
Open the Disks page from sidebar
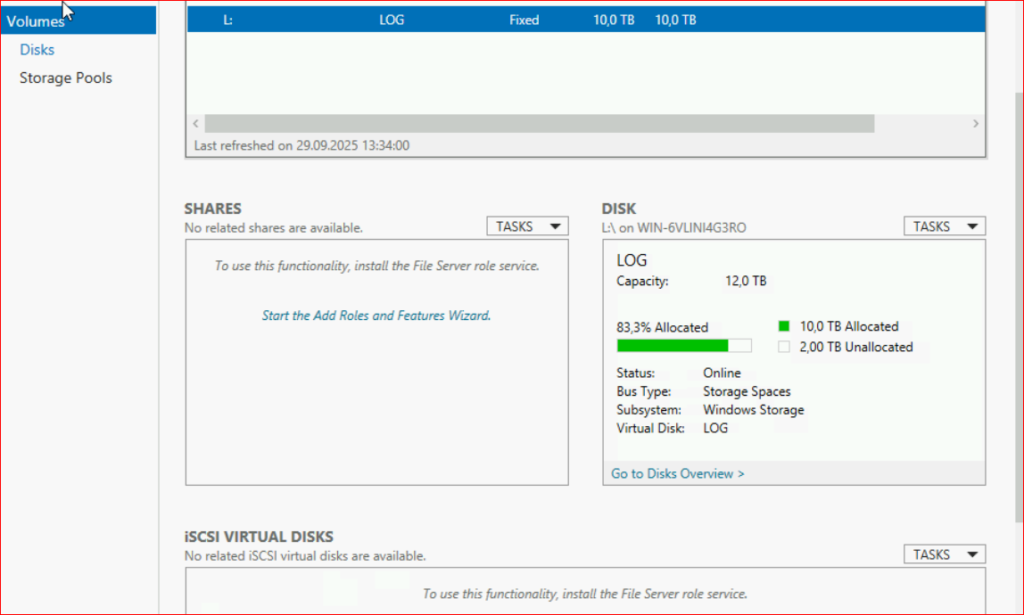pos(37,50)
